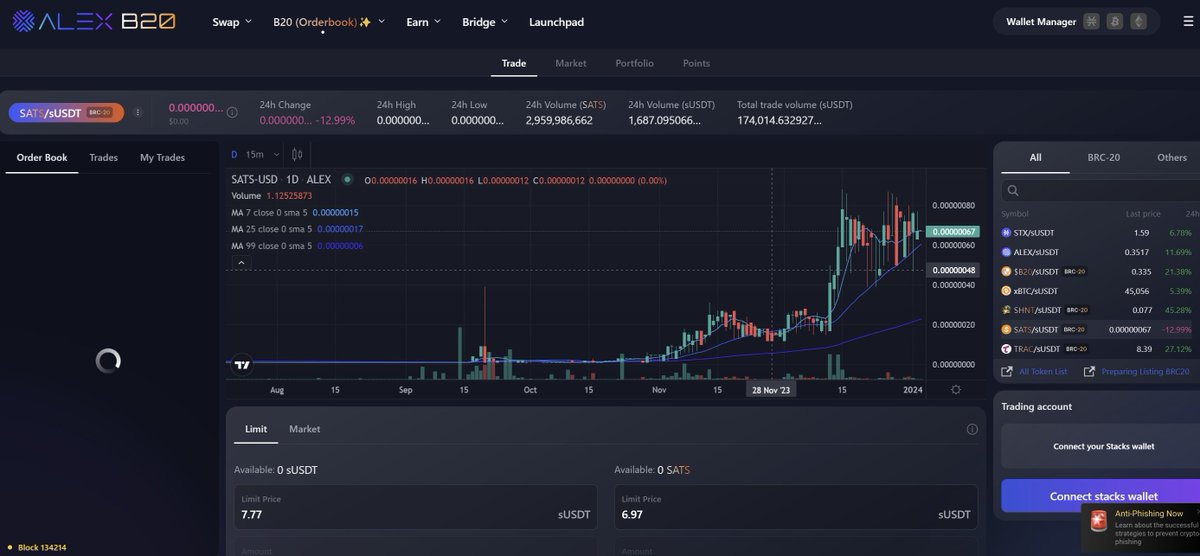Sort by Last price column header
Viewport: 1200px width, 556px height.
pyautogui.click(x=1142, y=213)
